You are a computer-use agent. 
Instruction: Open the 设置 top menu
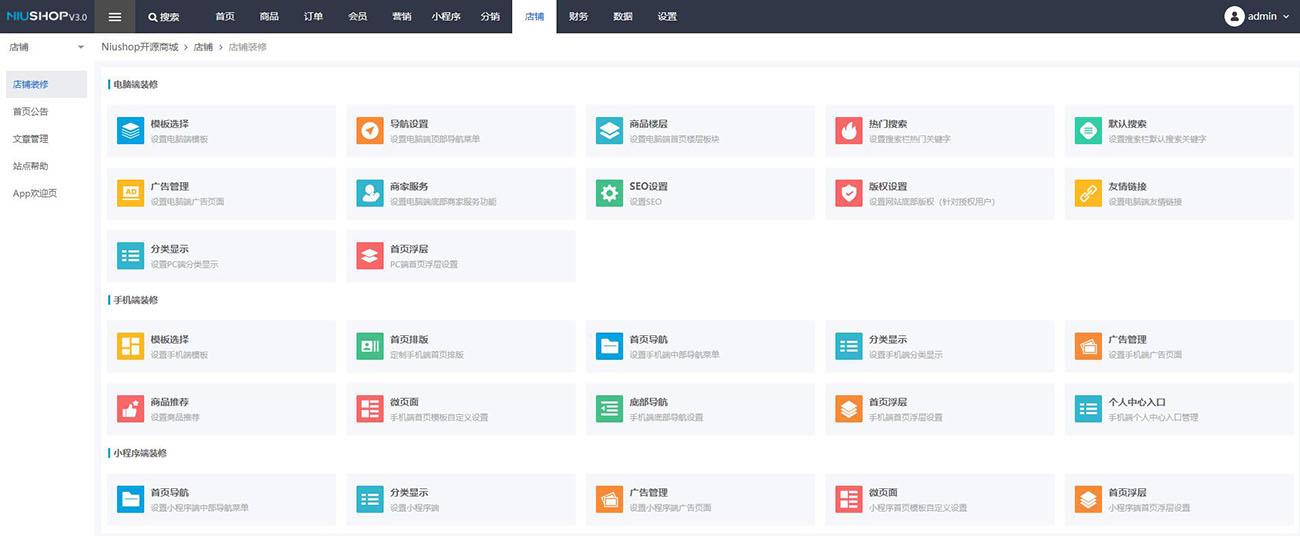click(667, 17)
